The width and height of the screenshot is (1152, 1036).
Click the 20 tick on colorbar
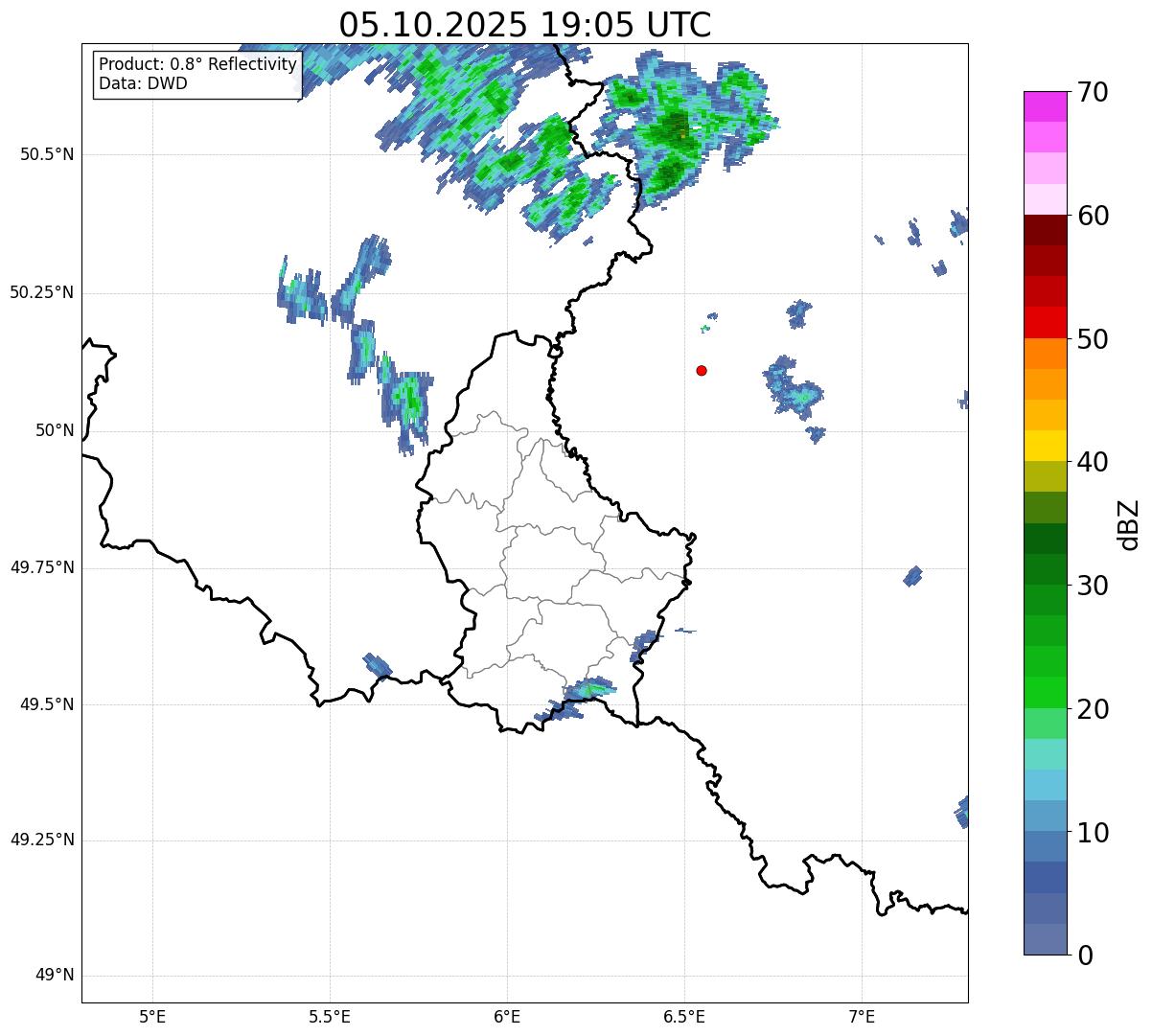pyautogui.click(x=1093, y=709)
